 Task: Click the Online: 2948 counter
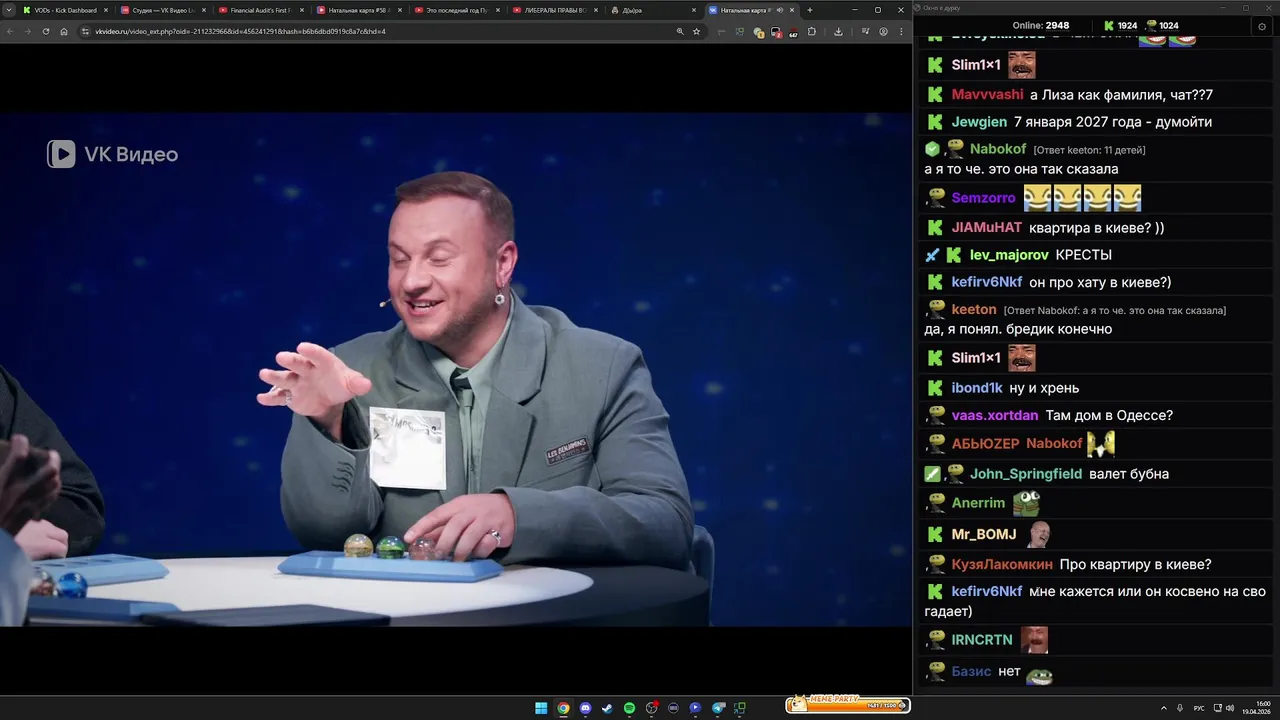(1040, 25)
